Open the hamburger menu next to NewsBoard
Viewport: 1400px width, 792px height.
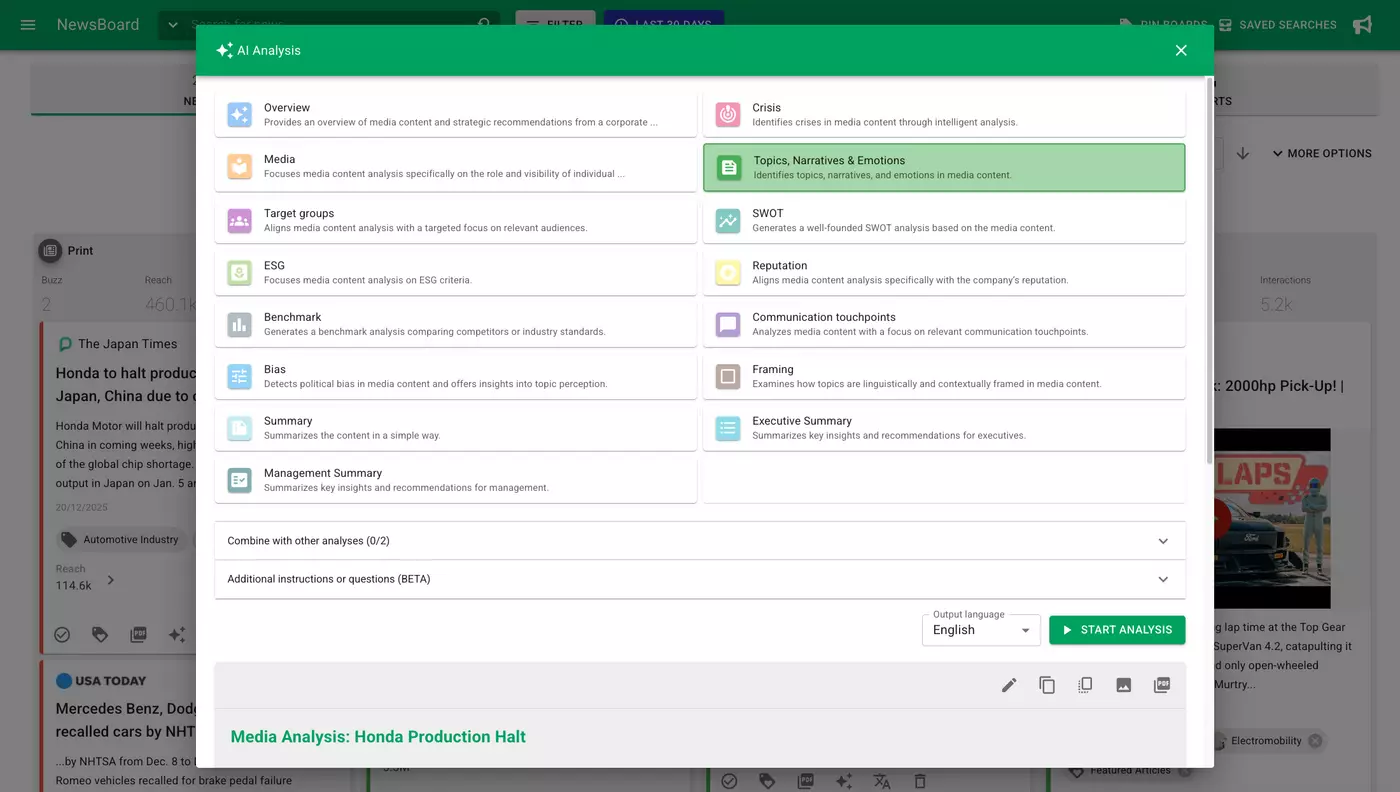[28, 24]
